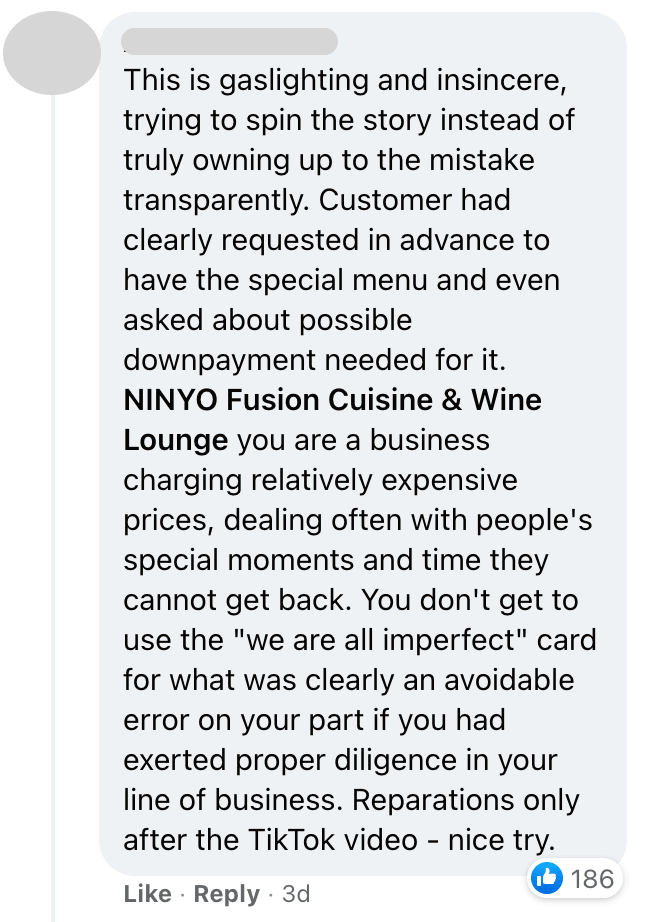Click the blue thumbs-up reaction icon
Screen dimensions: 651x922
[x=546, y=878]
